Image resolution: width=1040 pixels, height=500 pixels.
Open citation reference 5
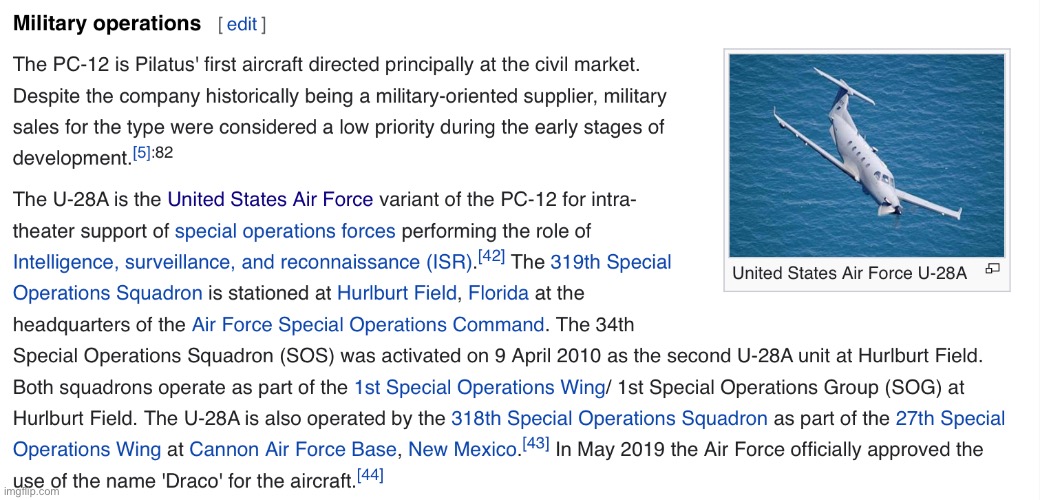[142, 153]
